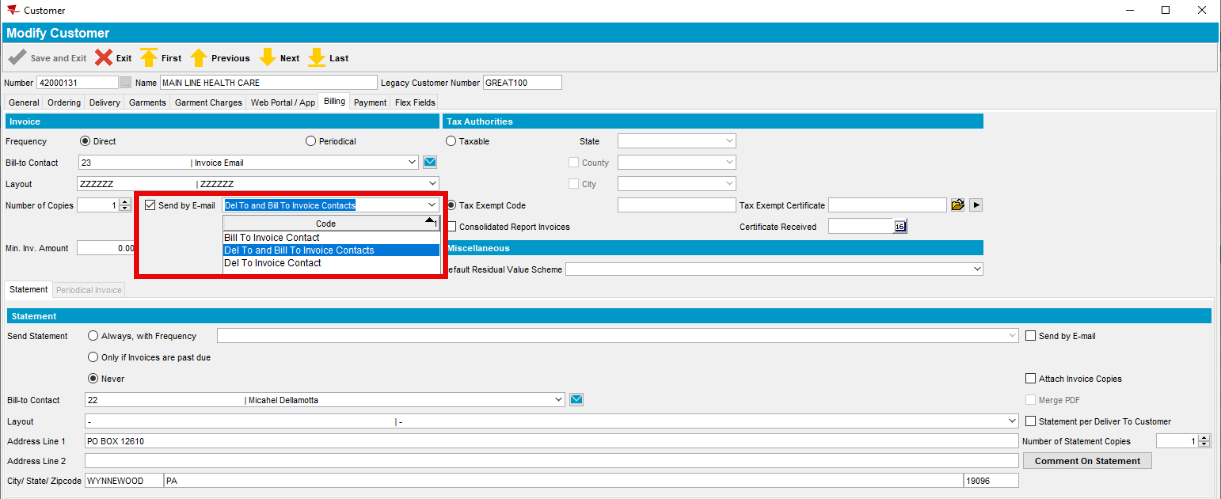1221x499 pixels.
Task: Click the zipcode field showing 19096
Action: coord(990,481)
